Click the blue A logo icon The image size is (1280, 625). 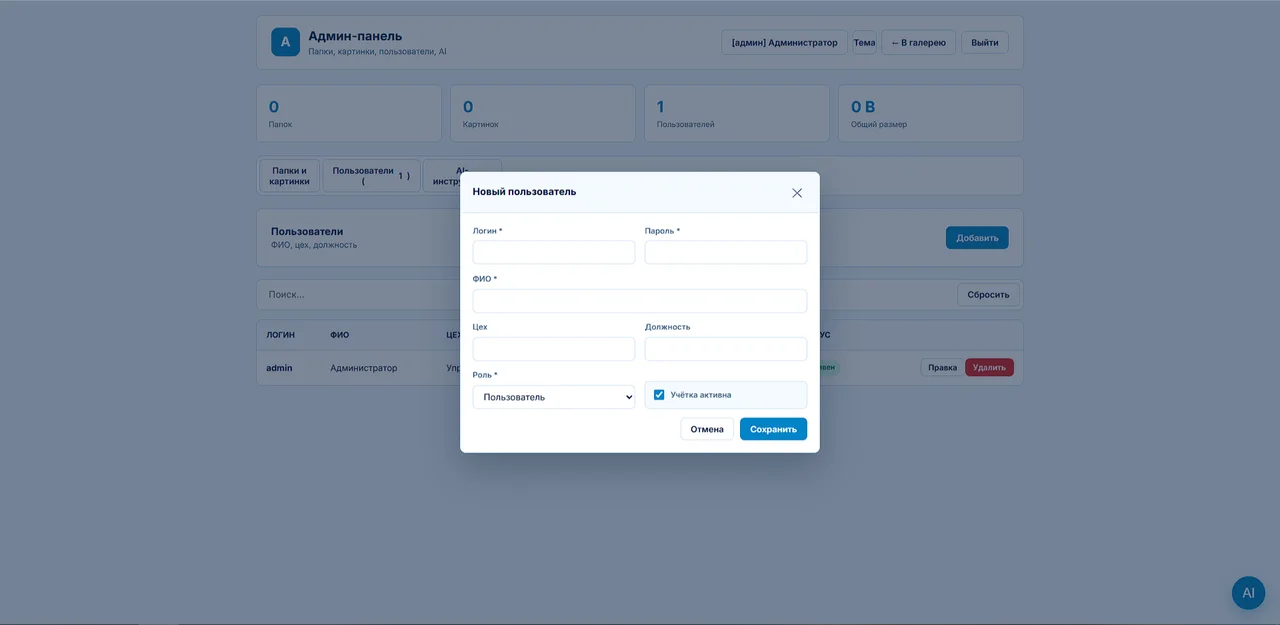coord(285,42)
